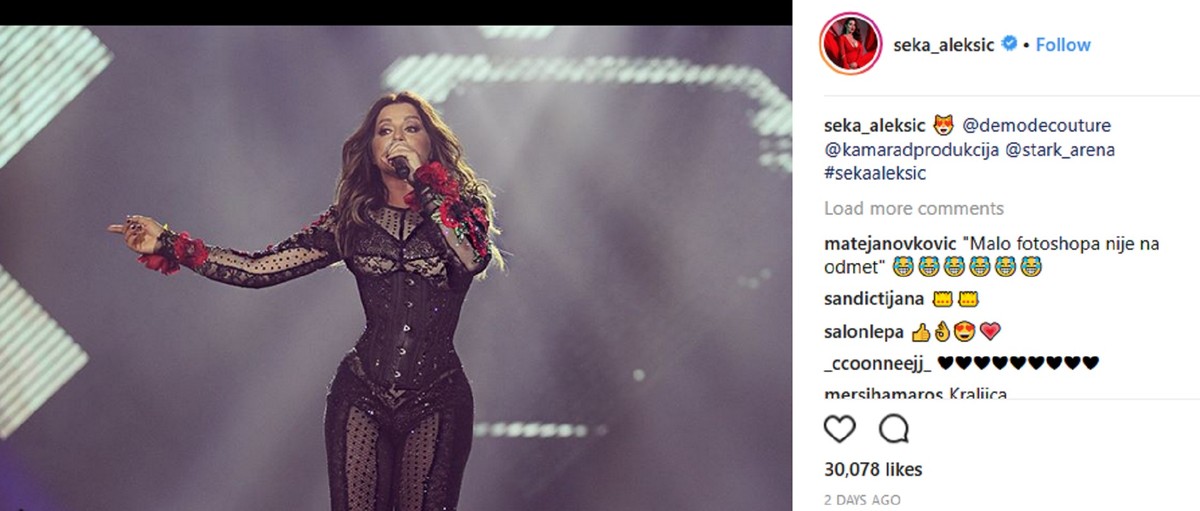
Task: Open commenter sandictijana's profile
Action: pos(874,299)
